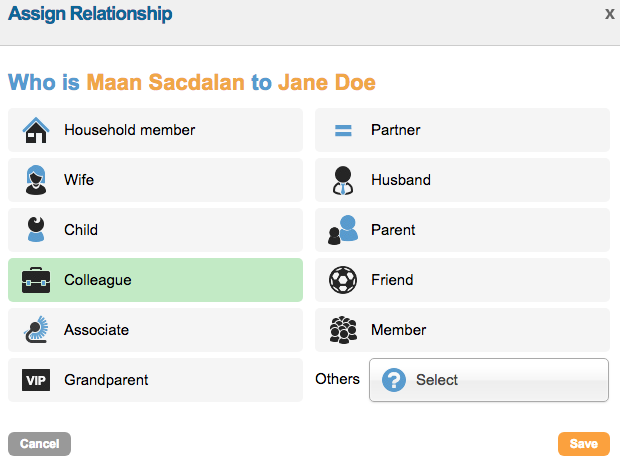Open the Others Select dropdown
620x466 pixels.
(489, 380)
